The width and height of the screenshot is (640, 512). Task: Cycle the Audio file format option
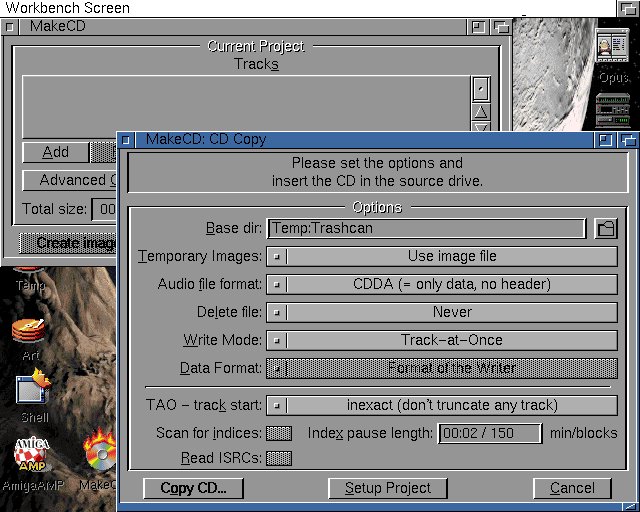coord(442,284)
